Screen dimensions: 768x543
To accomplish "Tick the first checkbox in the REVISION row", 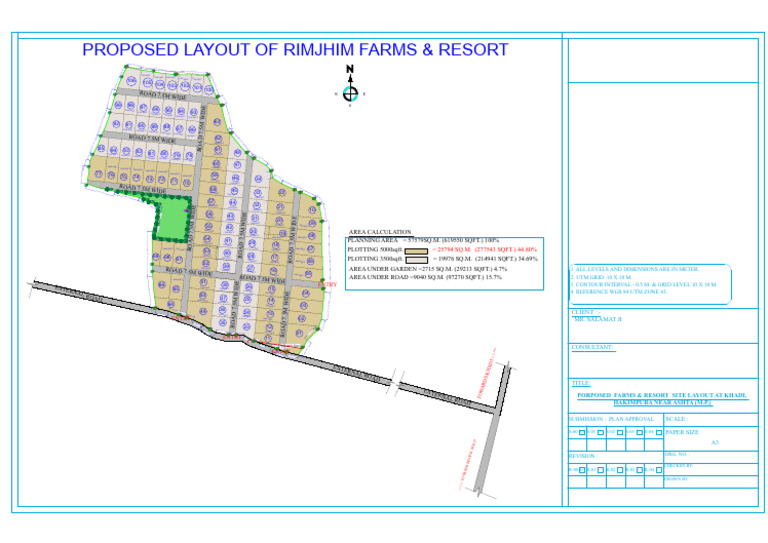I will pyautogui.click(x=582, y=470).
